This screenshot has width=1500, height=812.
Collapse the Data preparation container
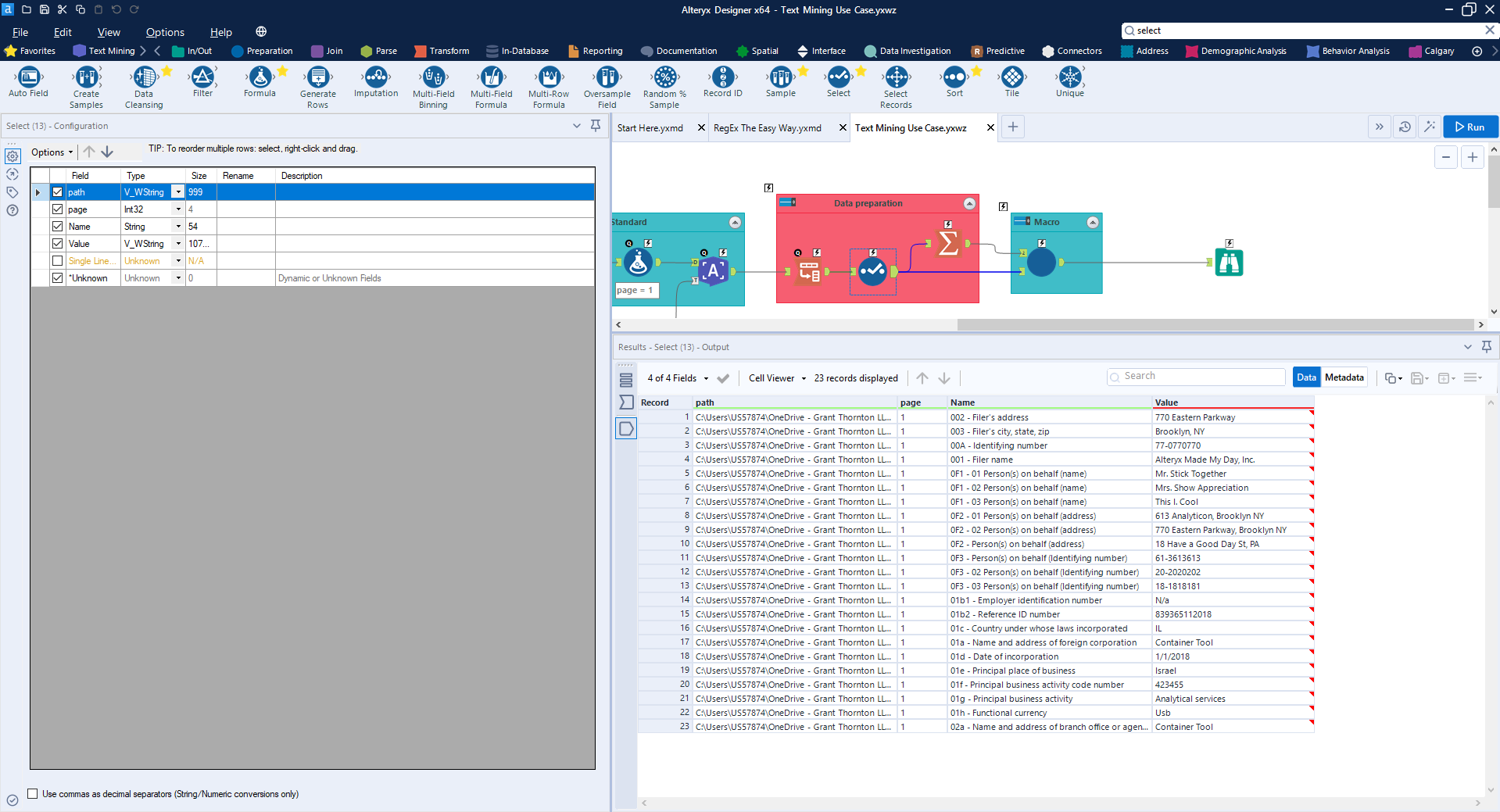tap(970, 203)
